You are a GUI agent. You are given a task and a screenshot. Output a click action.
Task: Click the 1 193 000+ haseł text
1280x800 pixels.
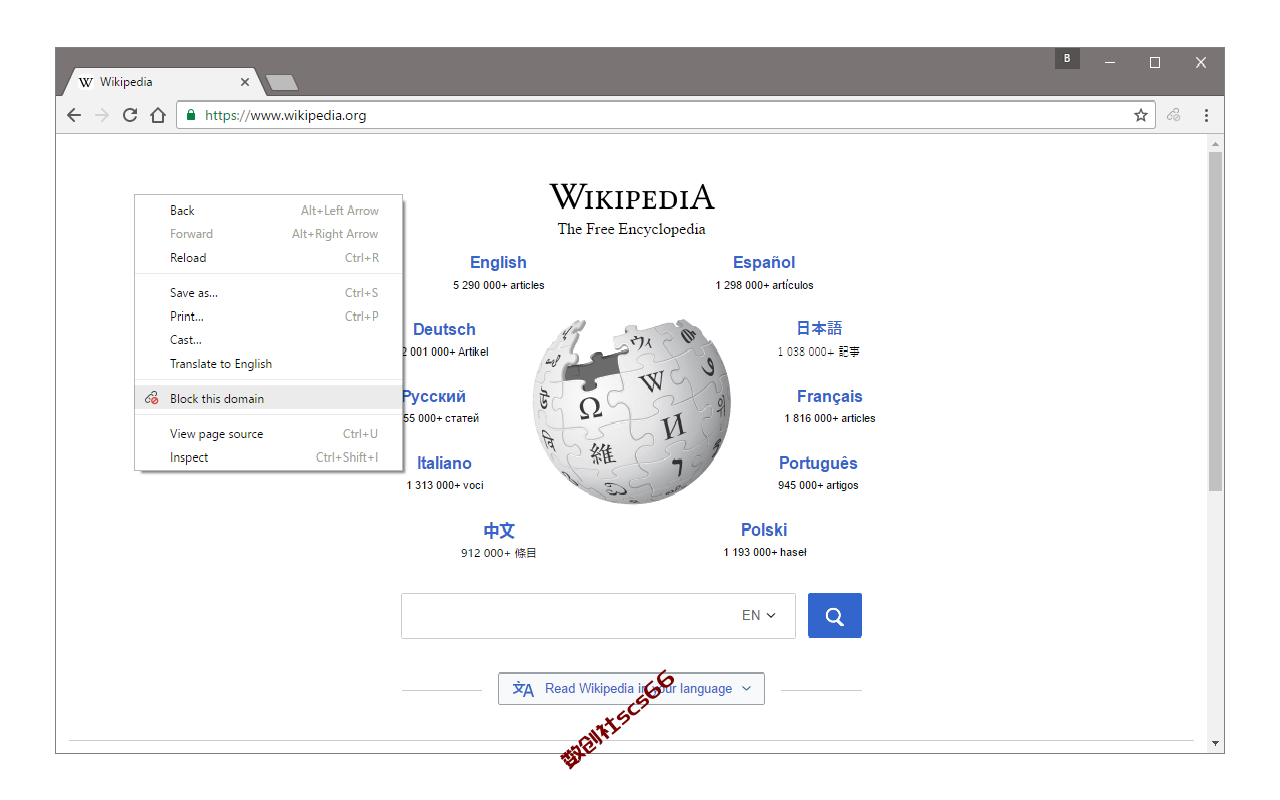pyautogui.click(x=765, y=552)
